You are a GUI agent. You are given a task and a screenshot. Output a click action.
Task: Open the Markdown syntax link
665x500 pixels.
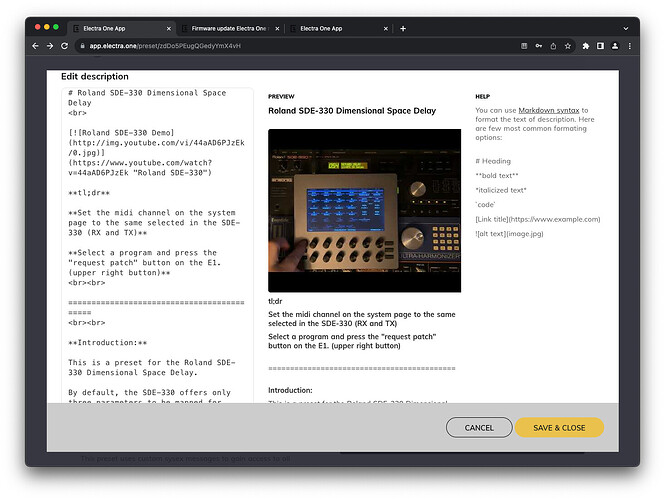point(548,110)
